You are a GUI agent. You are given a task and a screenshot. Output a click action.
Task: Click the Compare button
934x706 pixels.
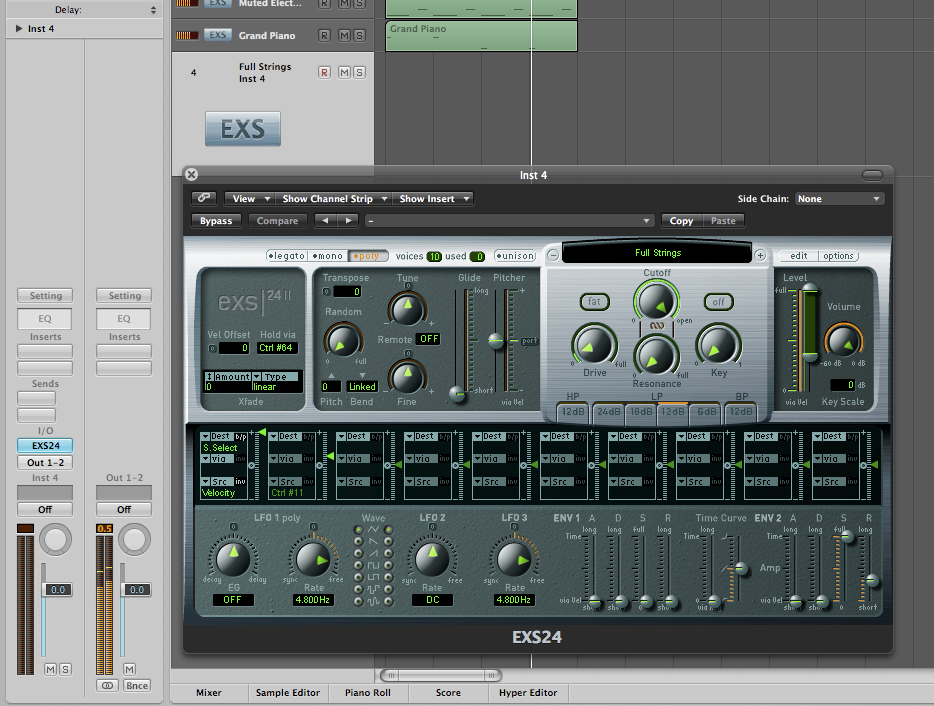coord(277,220)
